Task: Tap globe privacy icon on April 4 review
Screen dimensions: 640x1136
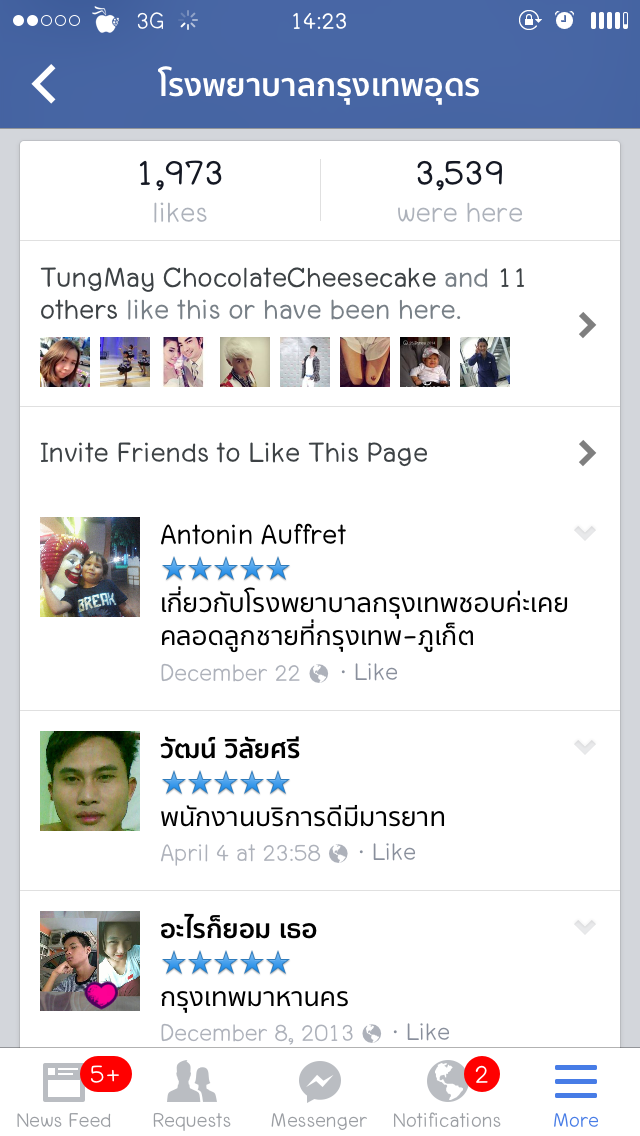Action: (339, 854)
